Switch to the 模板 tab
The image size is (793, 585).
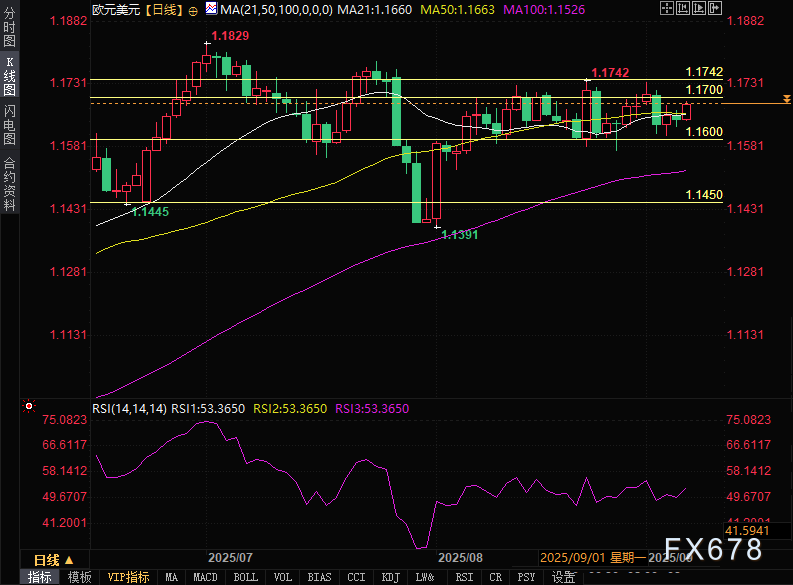(79, 577)
